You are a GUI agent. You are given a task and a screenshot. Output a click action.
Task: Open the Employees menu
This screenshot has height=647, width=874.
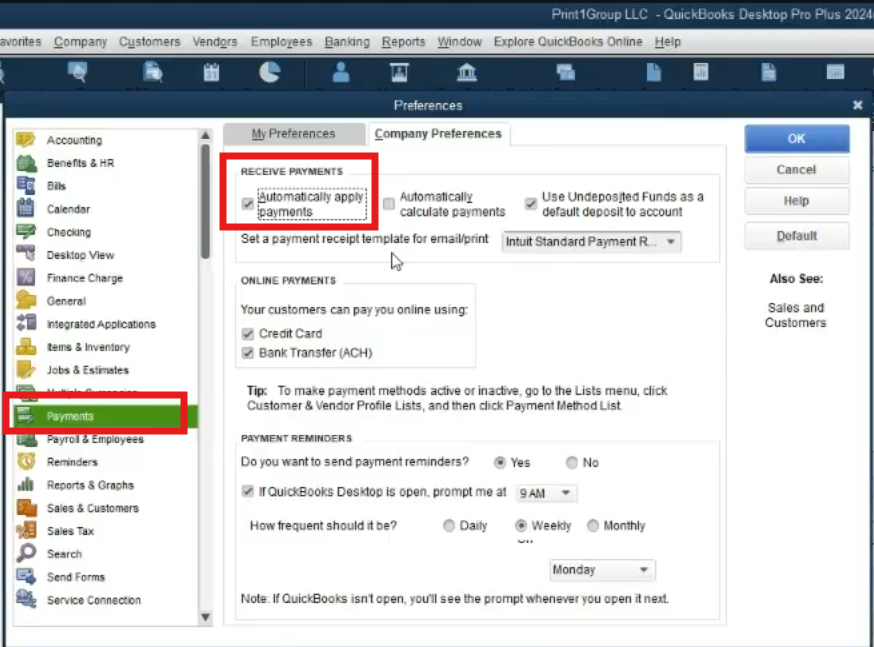pos(281,42)
